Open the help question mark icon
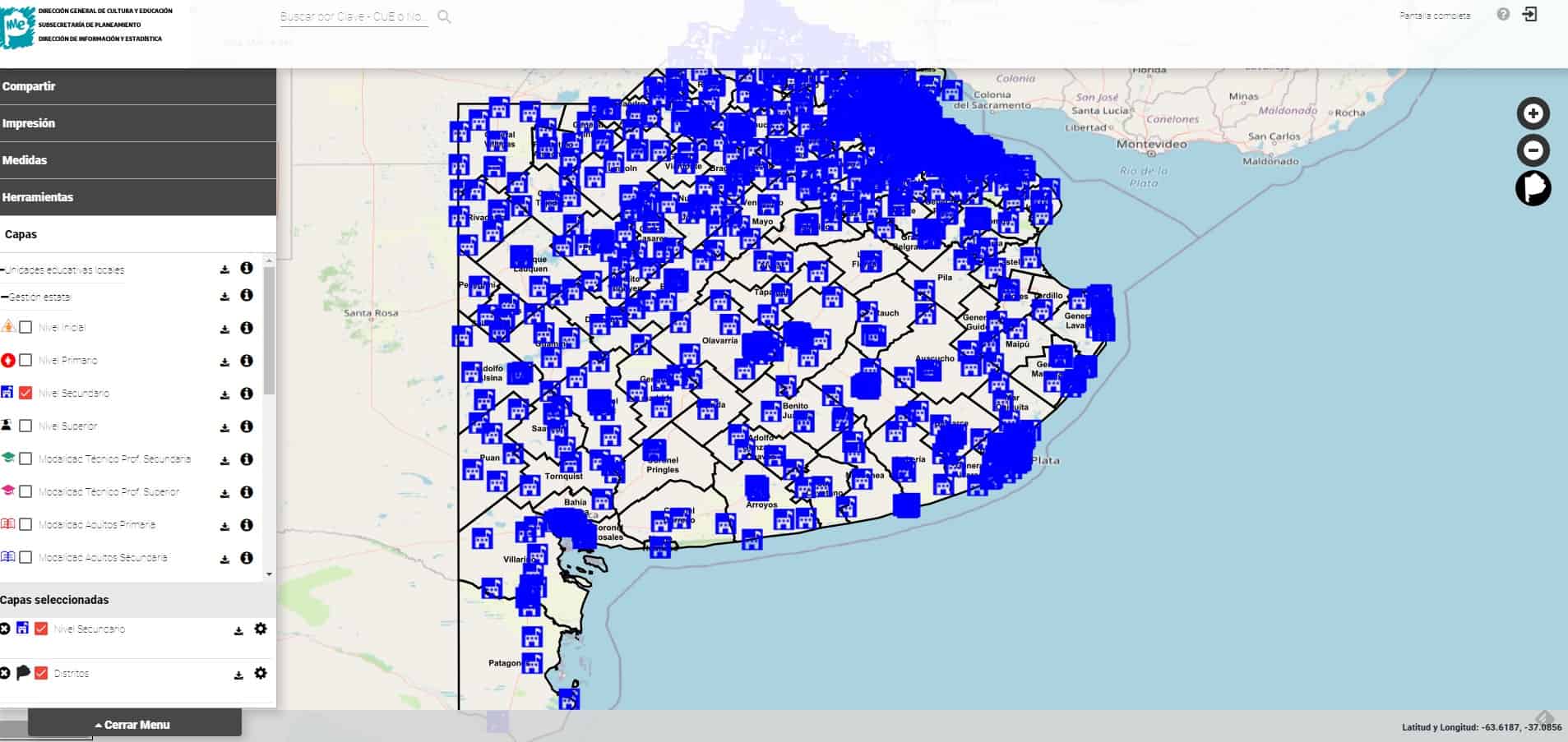This screenshot has height=742, width=1568. tap(1503, 14)
